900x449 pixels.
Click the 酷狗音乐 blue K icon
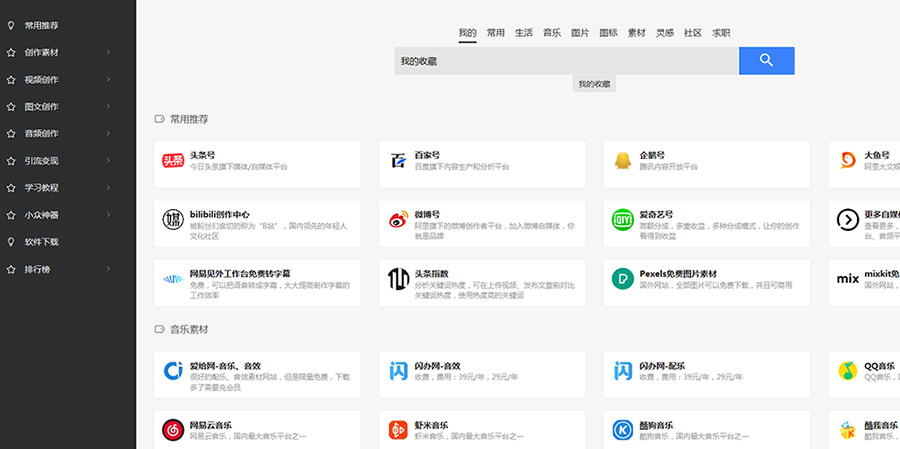tap(622, 430)
